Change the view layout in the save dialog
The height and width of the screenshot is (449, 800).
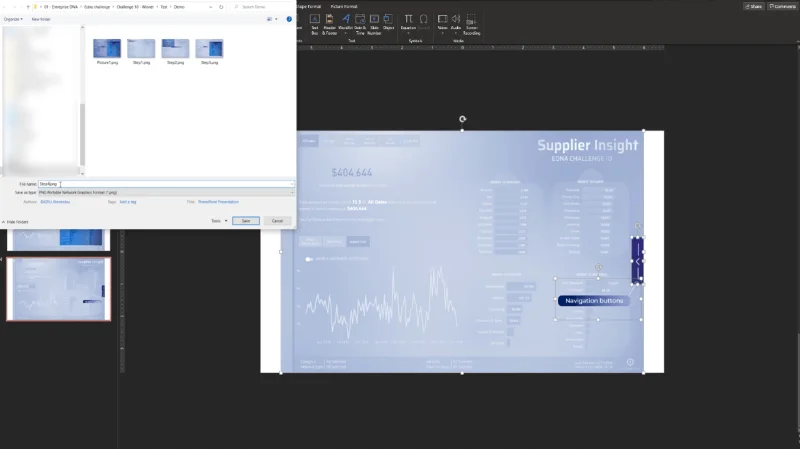(x=269, y=19)
